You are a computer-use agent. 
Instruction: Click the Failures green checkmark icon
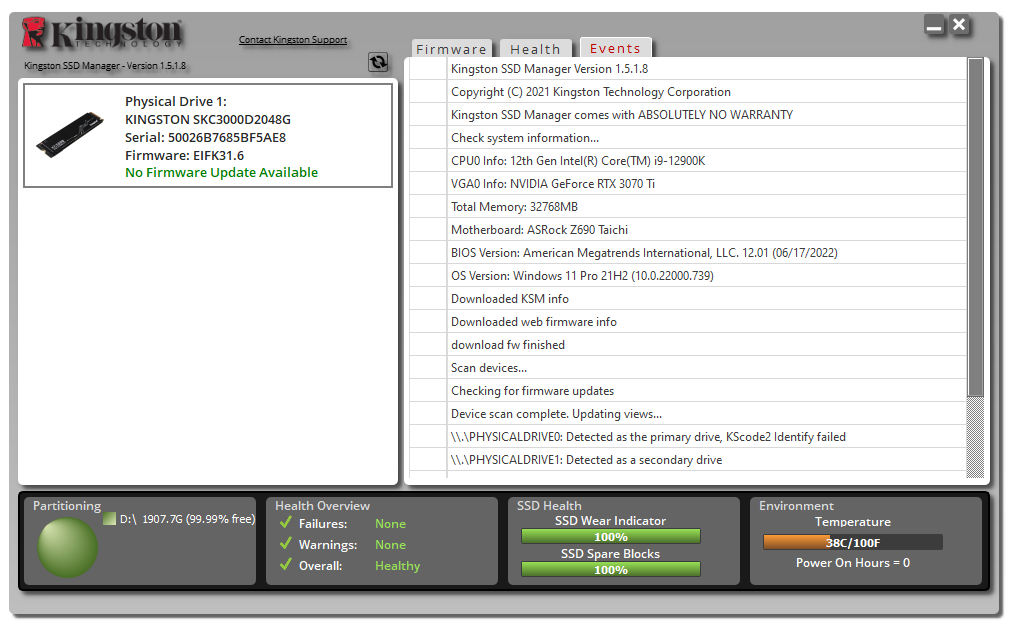(x=286, y=523)
